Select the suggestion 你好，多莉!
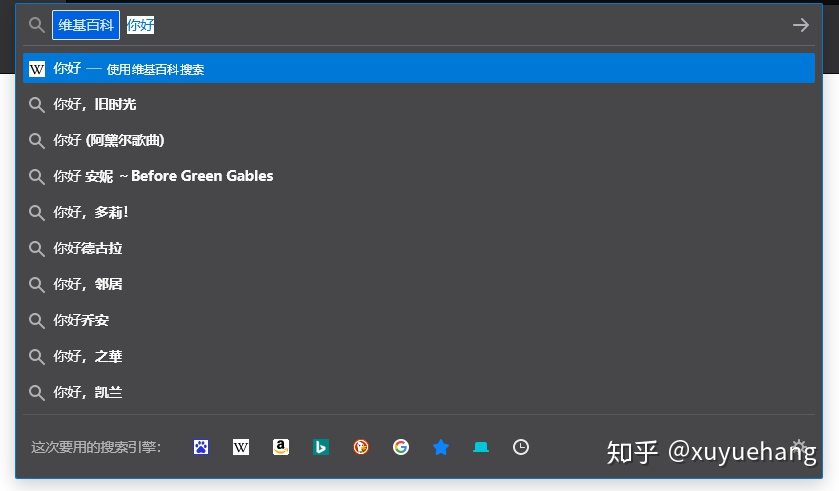The width and height of the screenshot is (839, 491). pos(419,212)
